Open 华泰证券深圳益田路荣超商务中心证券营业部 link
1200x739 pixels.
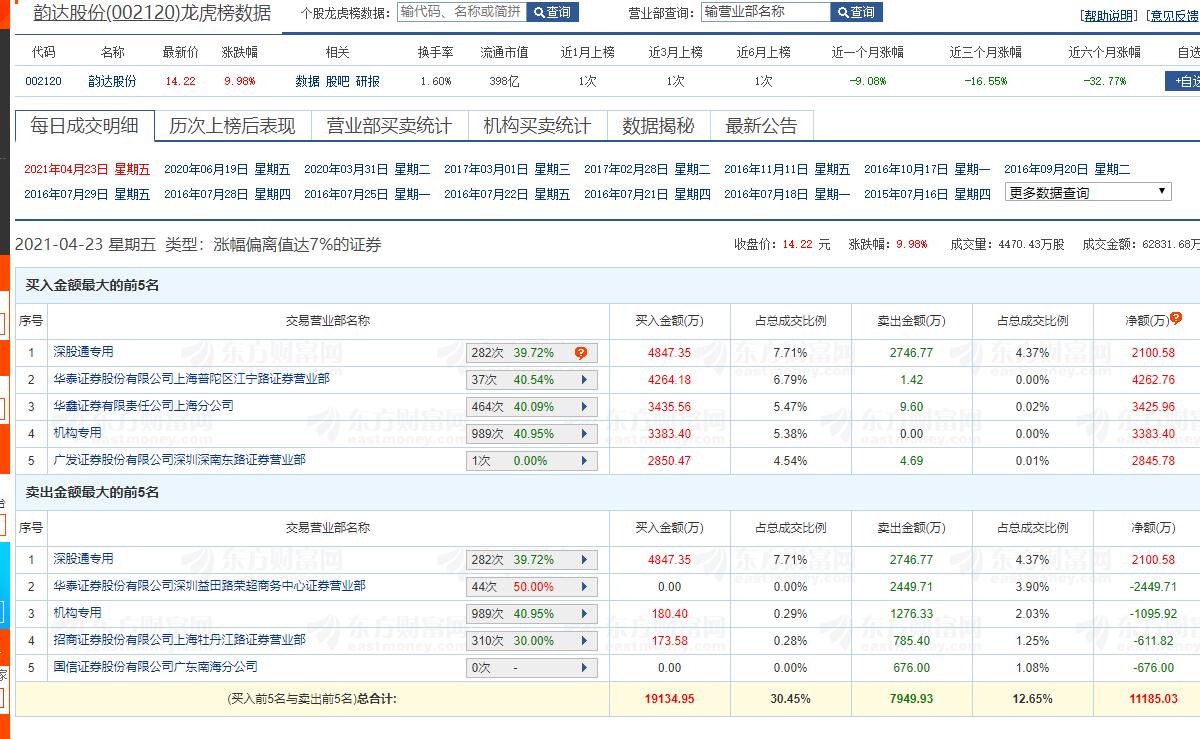point(209,586)
